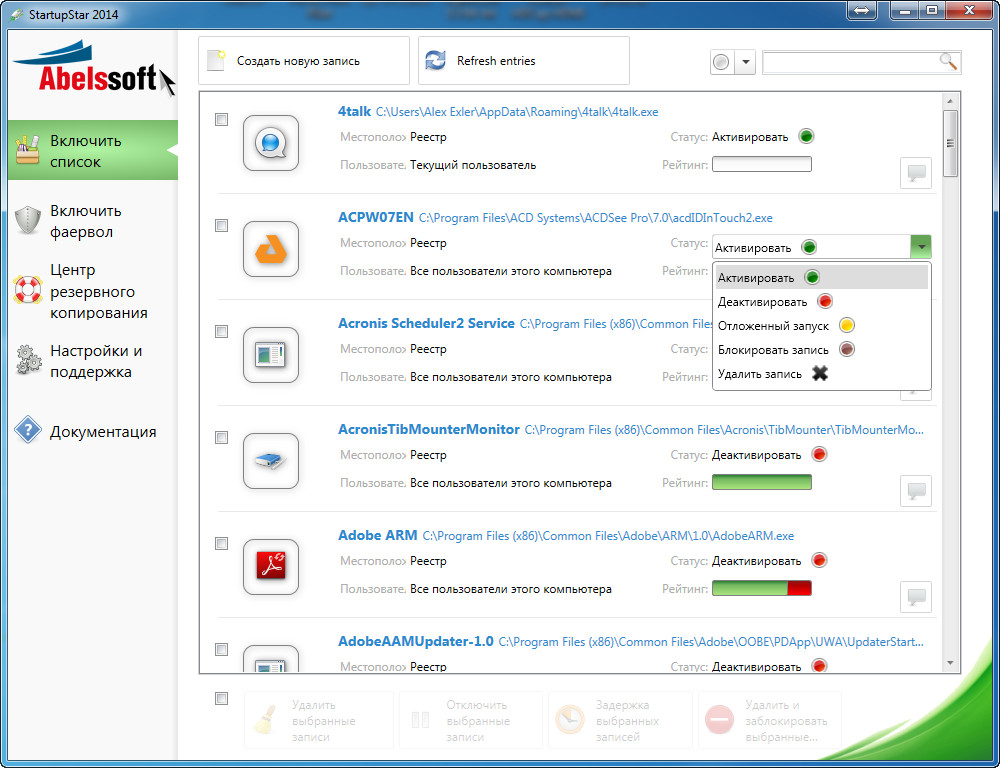Open comment bubble for the 4talk entry
Viewport: 1000px width, 768px height.
(915, 173)
